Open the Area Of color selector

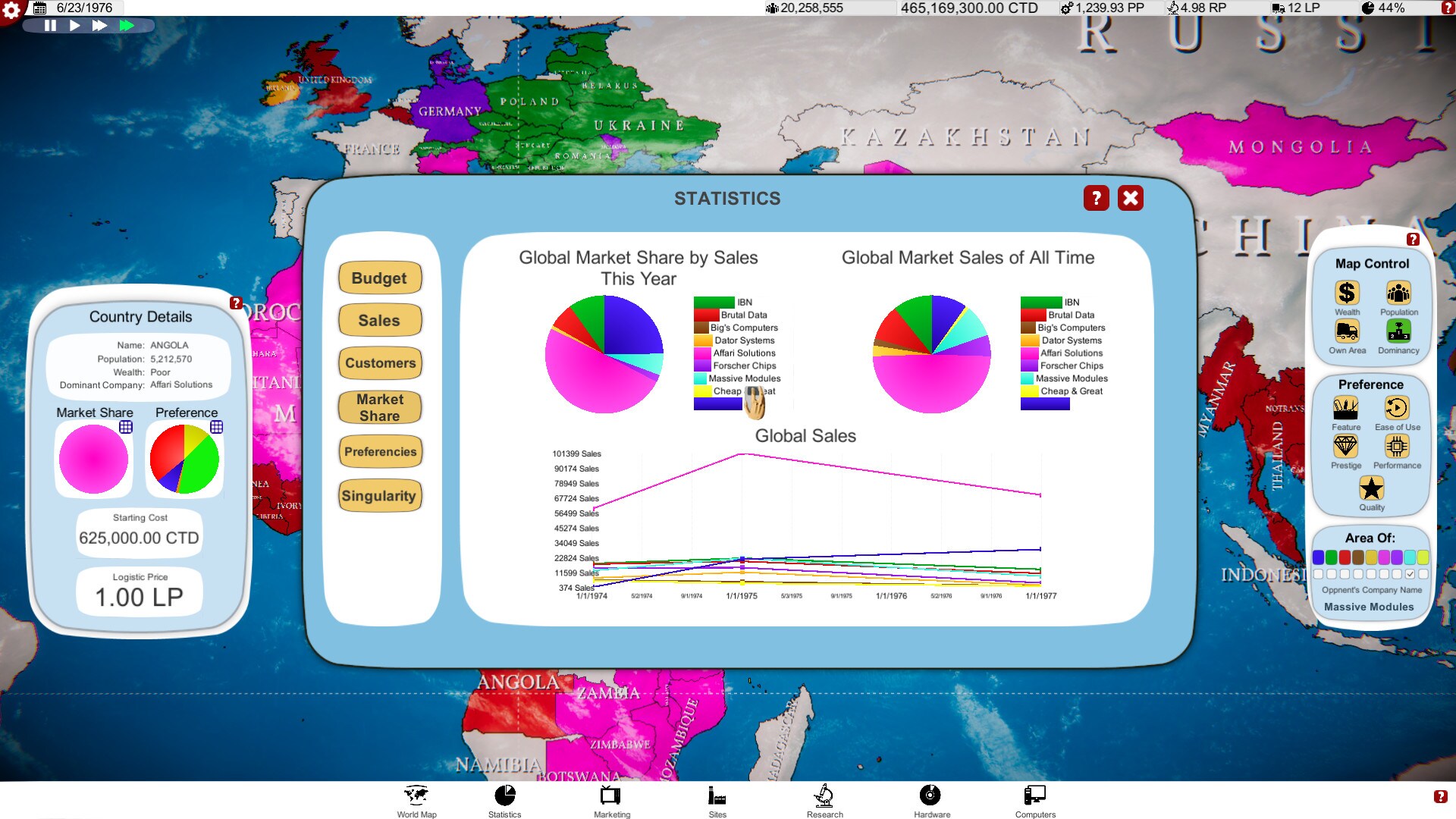pos(1371,557)
